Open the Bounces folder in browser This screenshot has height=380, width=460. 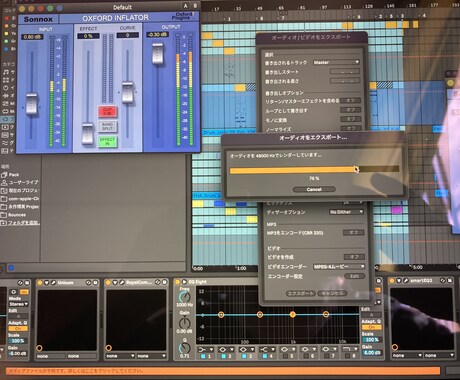pos(17,215)
